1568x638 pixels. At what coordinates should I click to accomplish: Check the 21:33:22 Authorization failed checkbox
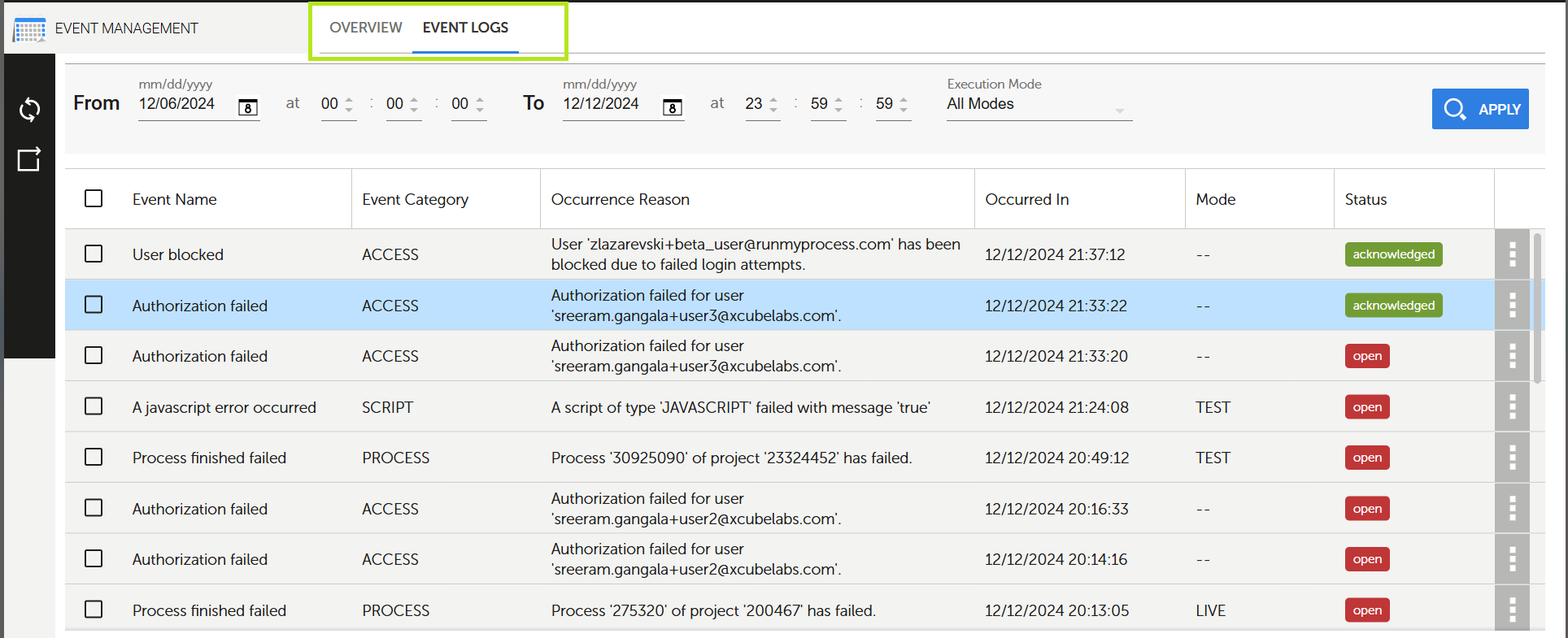[94, 304]
